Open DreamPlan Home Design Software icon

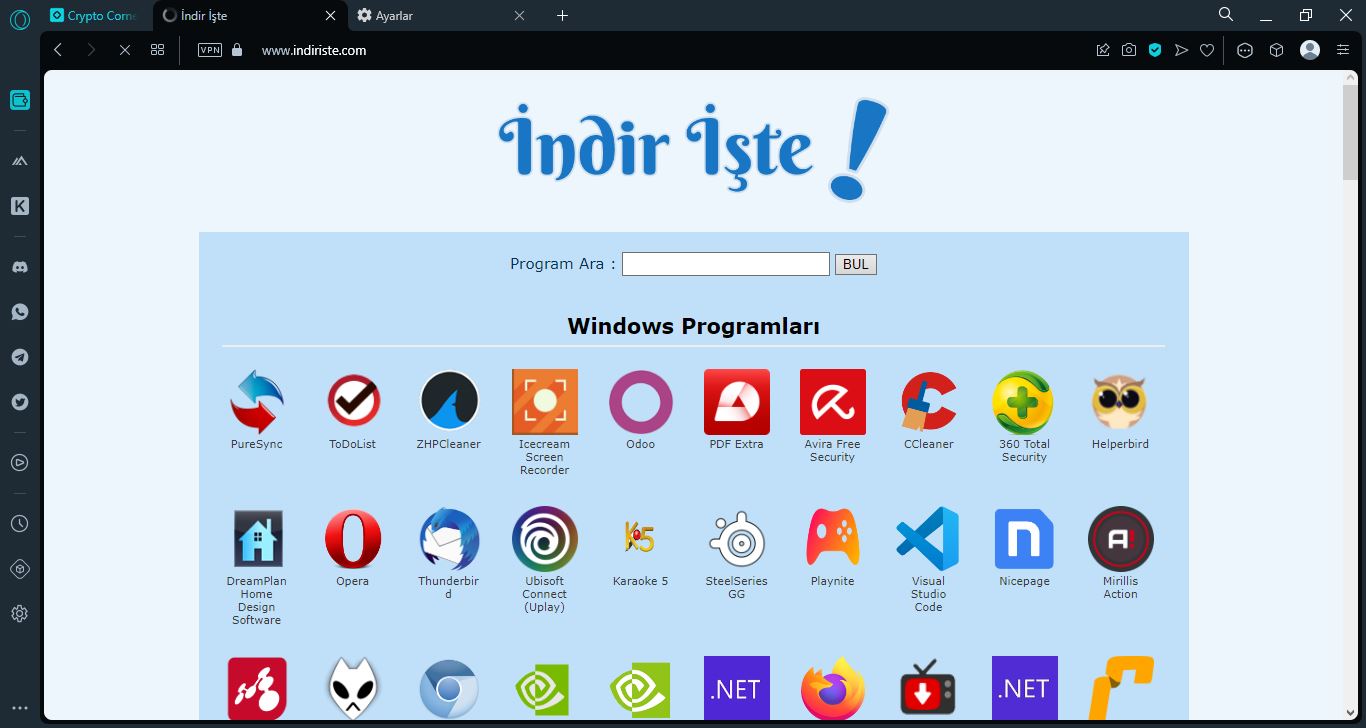[x=257, y=539]
